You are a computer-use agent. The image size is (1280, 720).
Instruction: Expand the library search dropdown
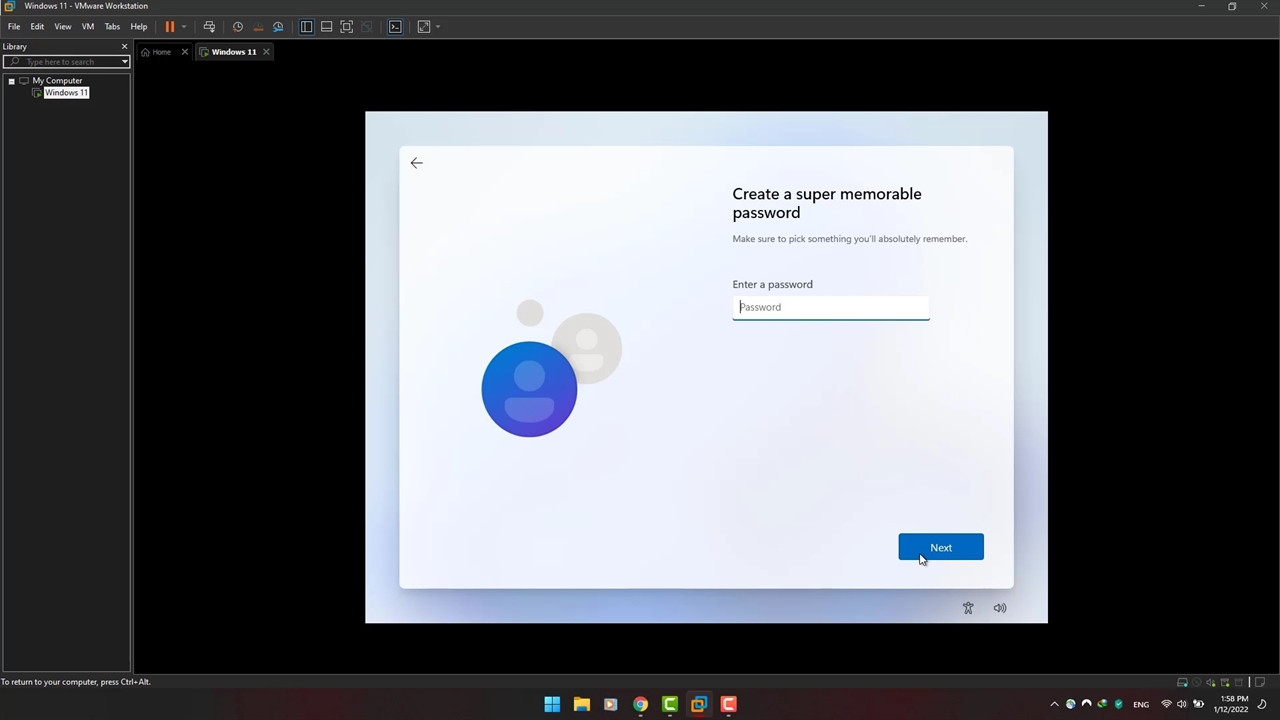124,62
